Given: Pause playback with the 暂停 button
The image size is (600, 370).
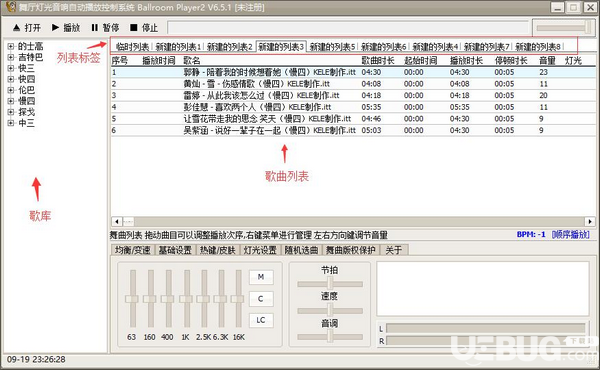Looking at the screenshot, I should point(105,28).
